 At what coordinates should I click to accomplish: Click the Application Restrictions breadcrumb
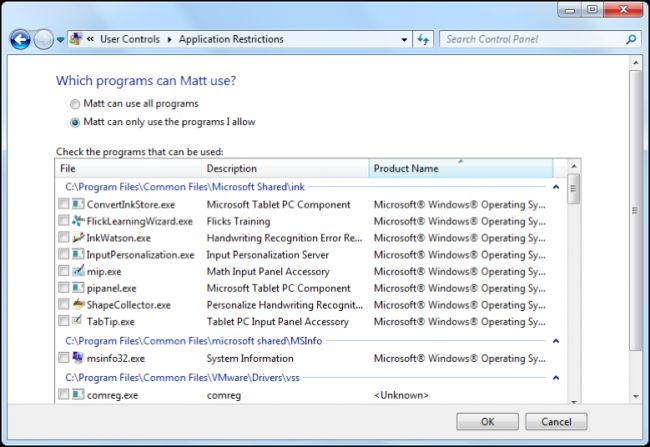231,39
